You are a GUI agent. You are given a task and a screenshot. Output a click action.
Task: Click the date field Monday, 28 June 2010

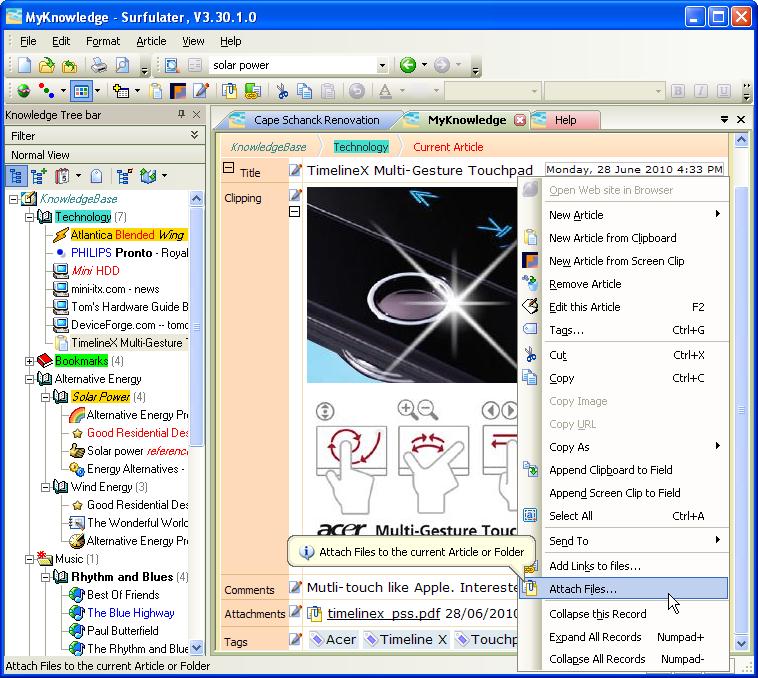(634, 170)
